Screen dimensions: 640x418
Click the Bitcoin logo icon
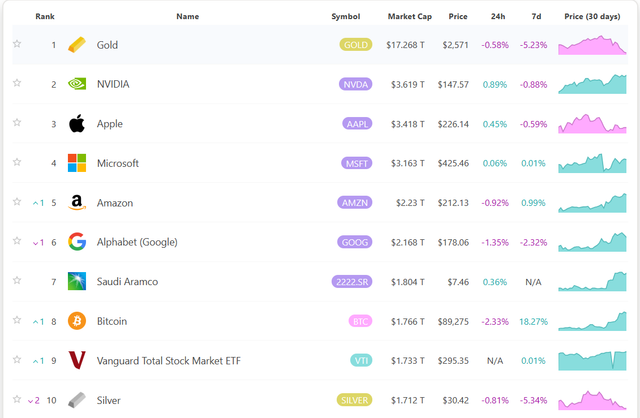[77, 321]
